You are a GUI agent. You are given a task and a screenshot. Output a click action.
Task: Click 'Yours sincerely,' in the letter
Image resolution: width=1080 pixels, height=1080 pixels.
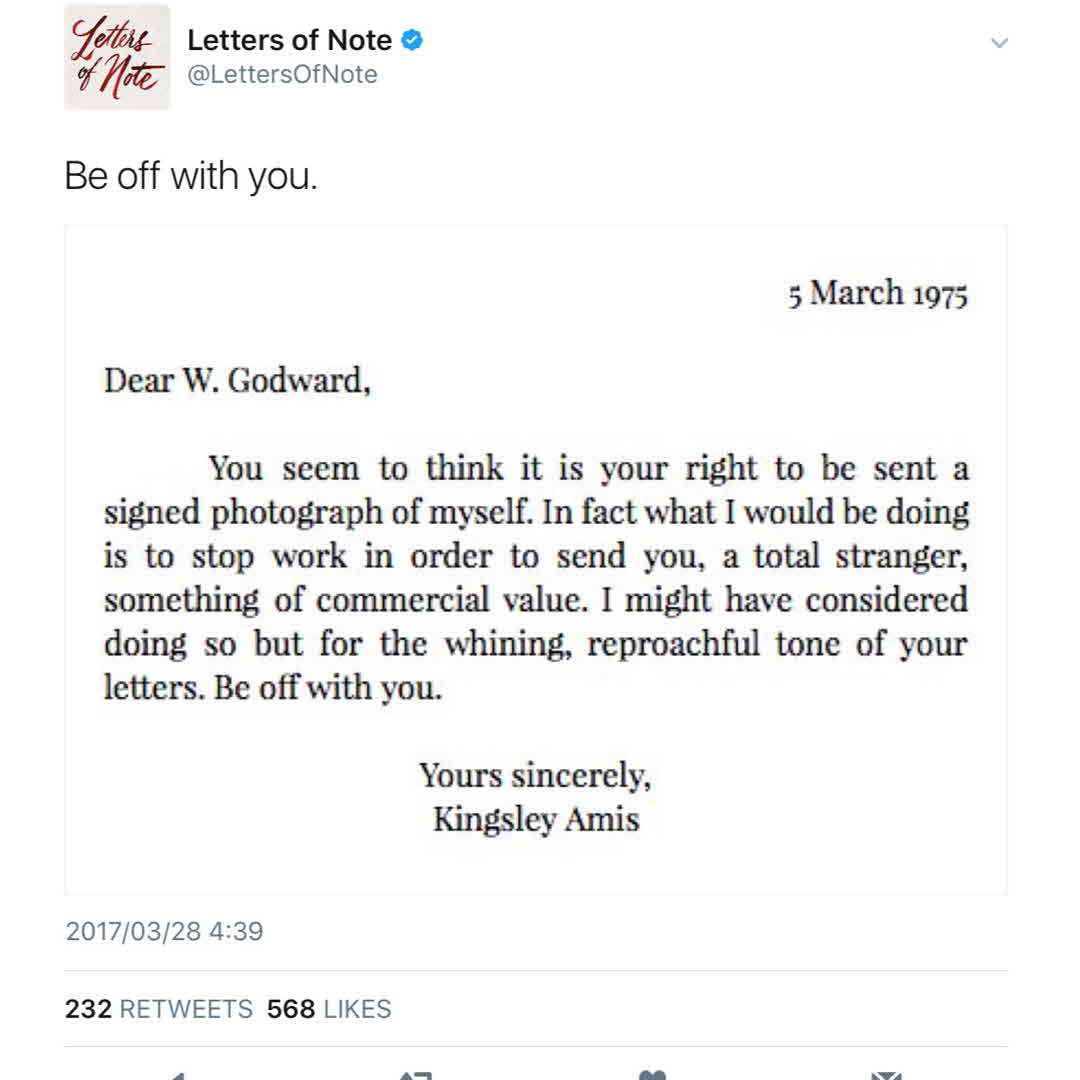pyautogui.click(x=535, y=775)
